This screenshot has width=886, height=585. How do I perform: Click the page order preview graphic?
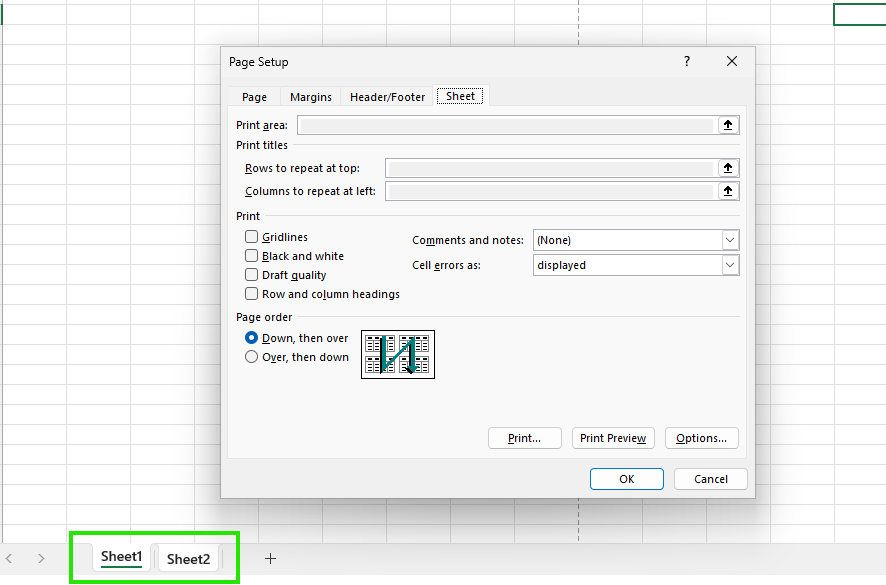click(x=397, y=354)
